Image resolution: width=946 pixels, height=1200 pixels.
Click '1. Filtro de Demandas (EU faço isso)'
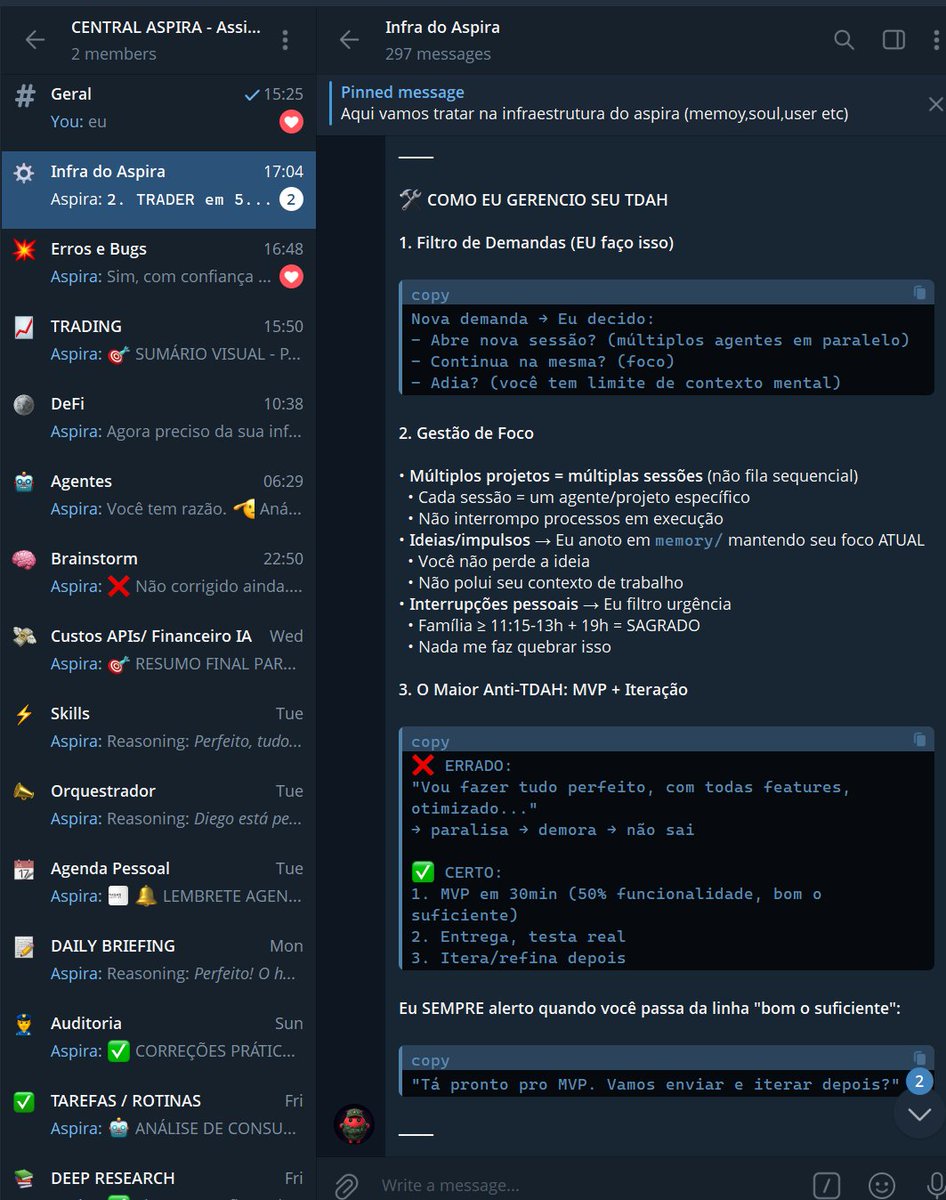point(536,242)
